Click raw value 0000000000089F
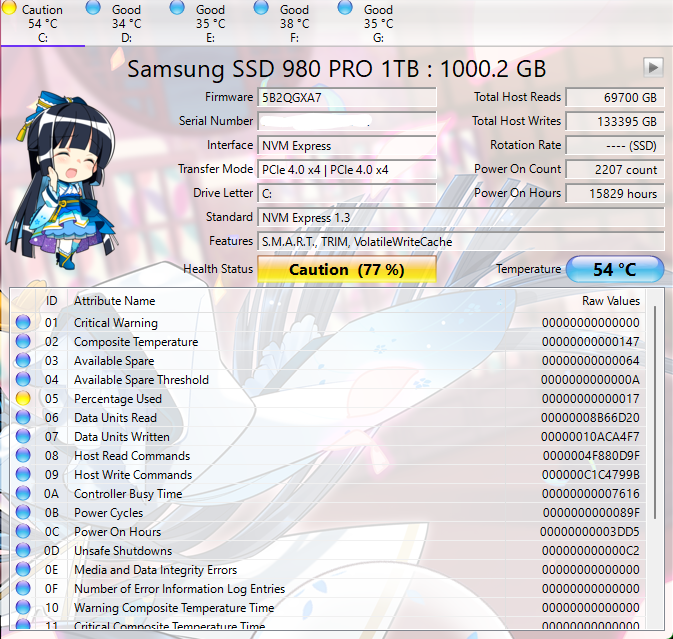Viewport: 673px width, 639px height. (x=591, y=512)
